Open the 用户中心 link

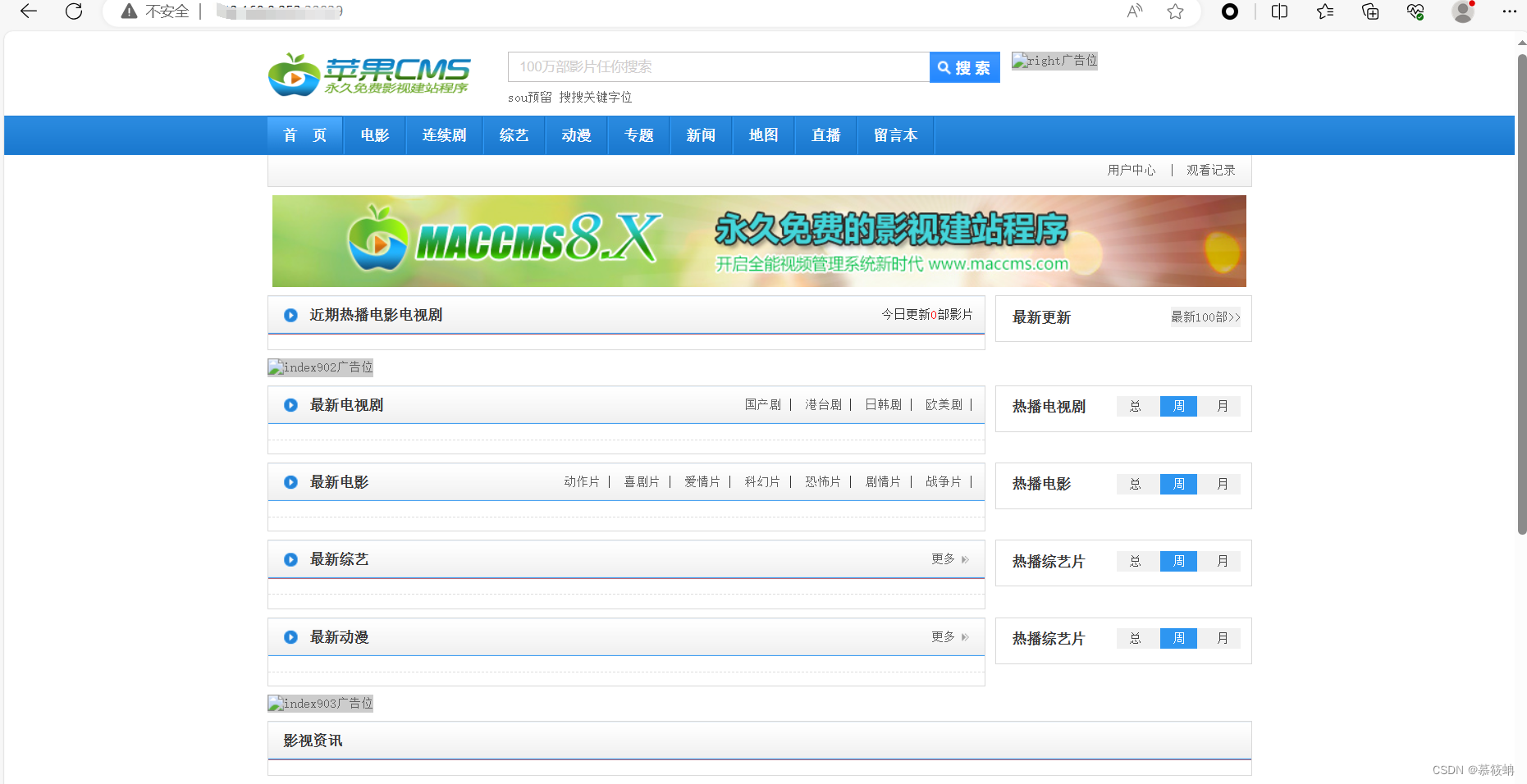coord(1132,171)
